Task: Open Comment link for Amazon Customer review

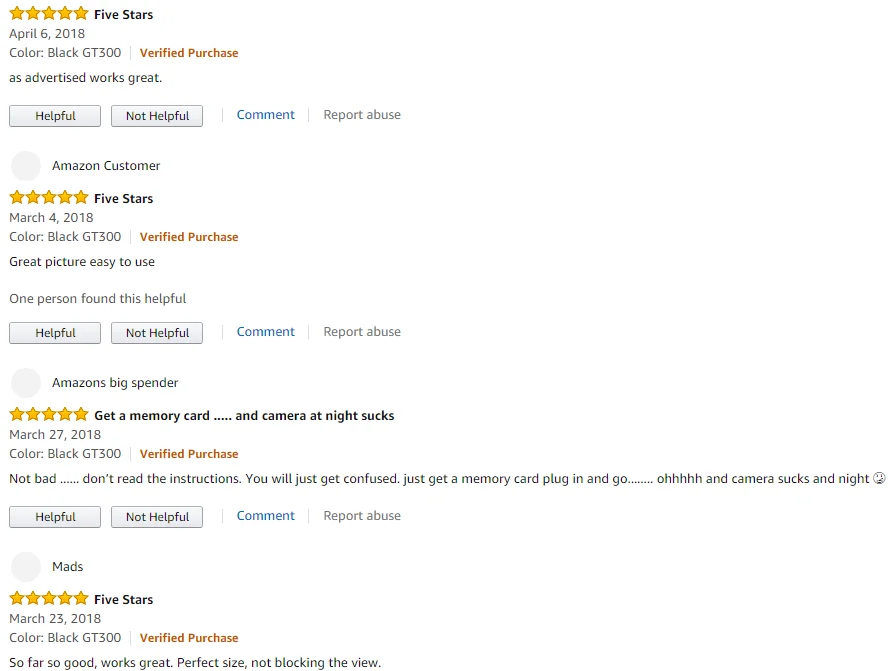Action: click(265, 332)
